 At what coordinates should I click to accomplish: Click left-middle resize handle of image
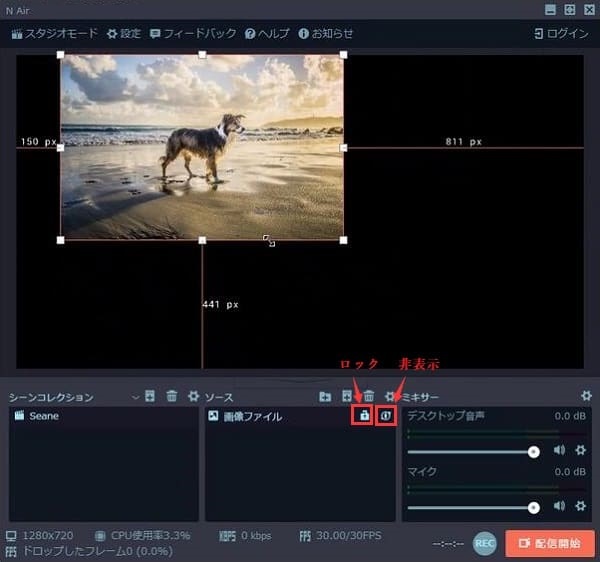tap(60, 148)
